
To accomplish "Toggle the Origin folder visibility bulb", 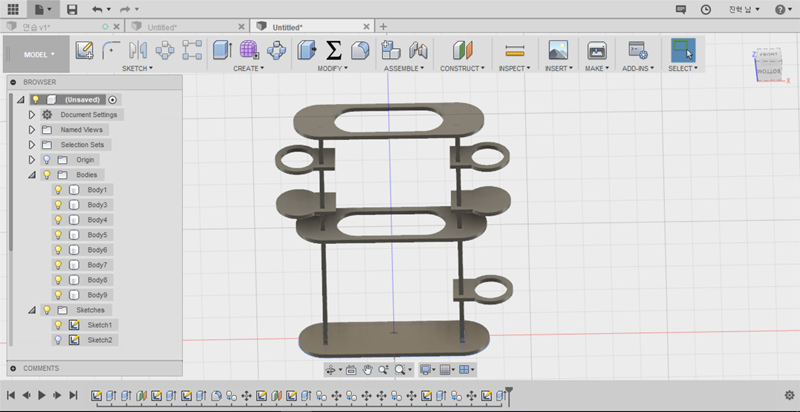I will [x=47, y=160].
